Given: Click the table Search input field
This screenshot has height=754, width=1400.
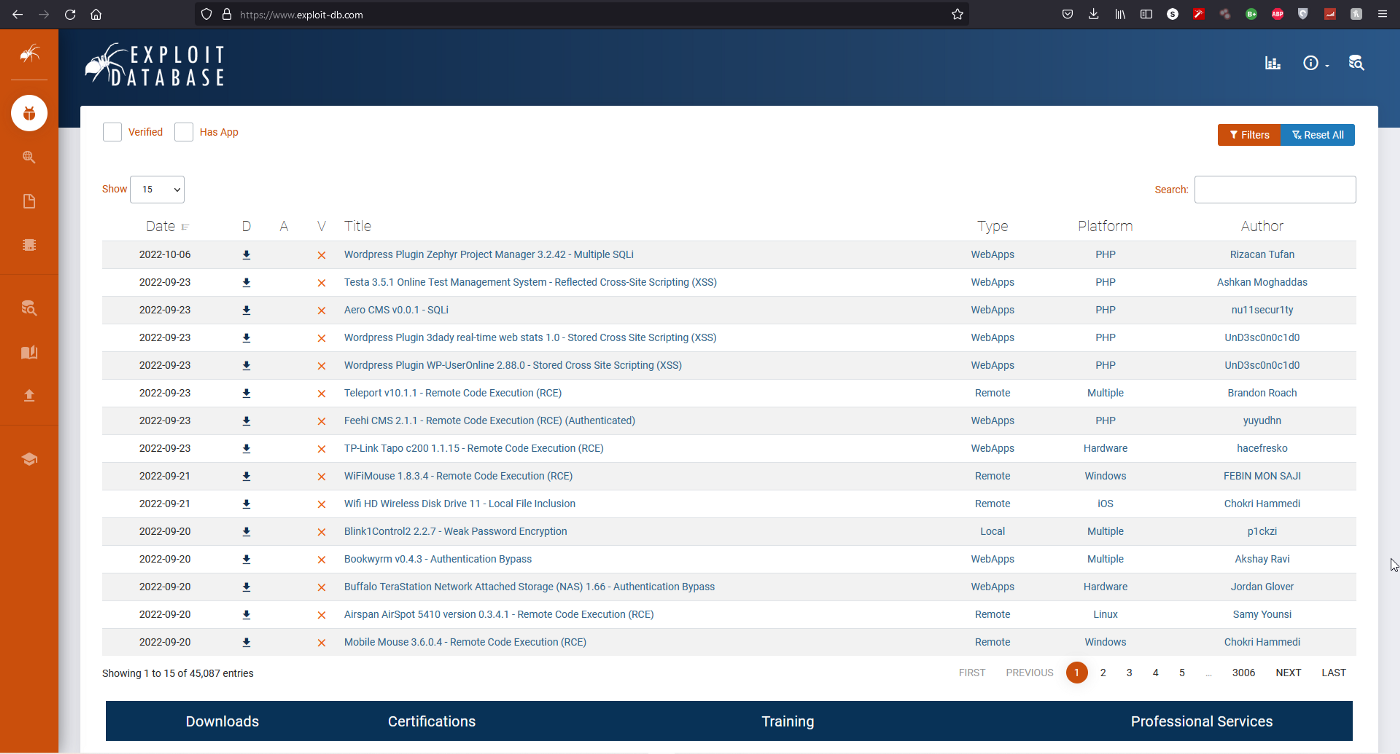Looking at the screenshot, I should click(x=1275, y=189).
